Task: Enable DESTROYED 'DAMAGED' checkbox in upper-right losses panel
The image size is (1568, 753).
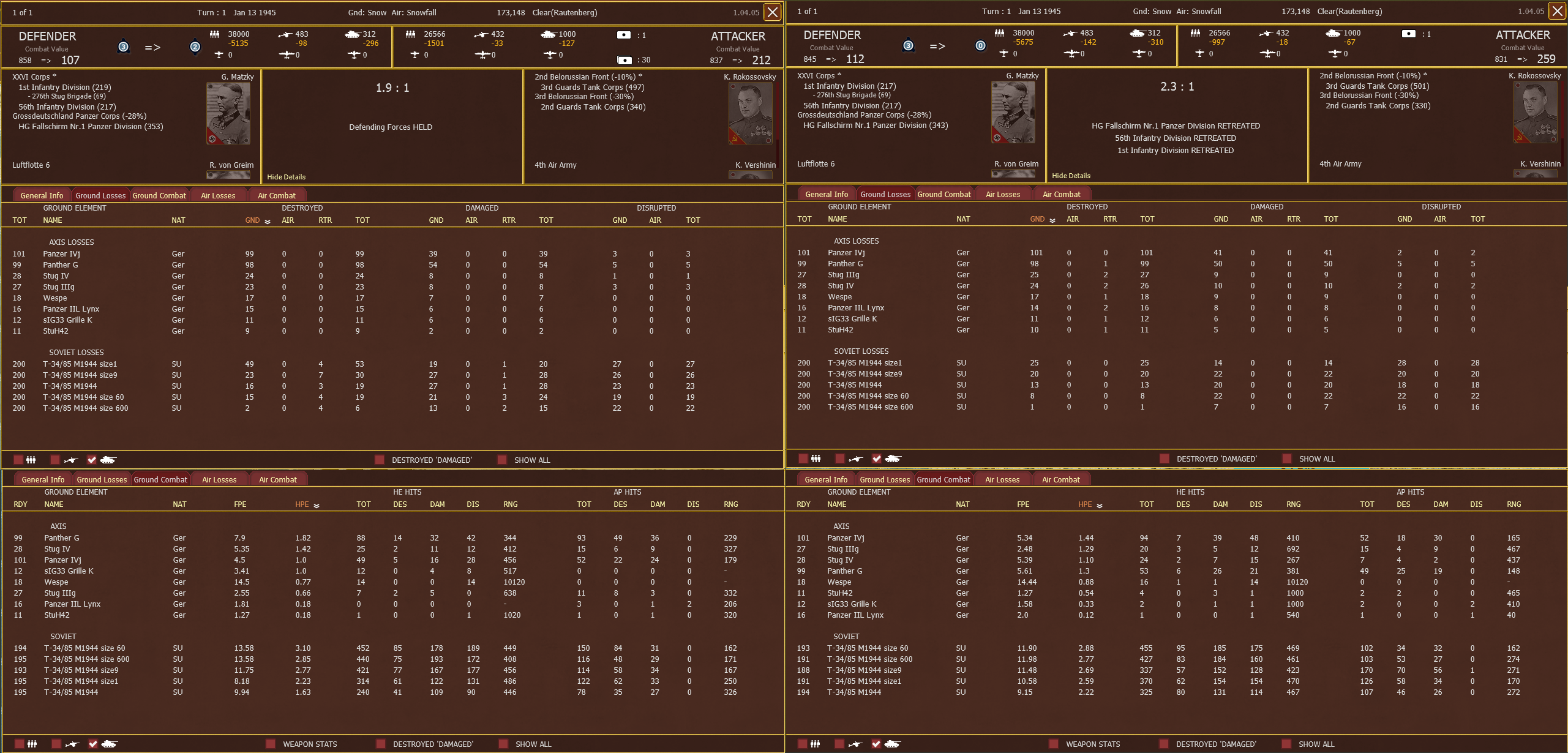Action: pos(1165,459)
